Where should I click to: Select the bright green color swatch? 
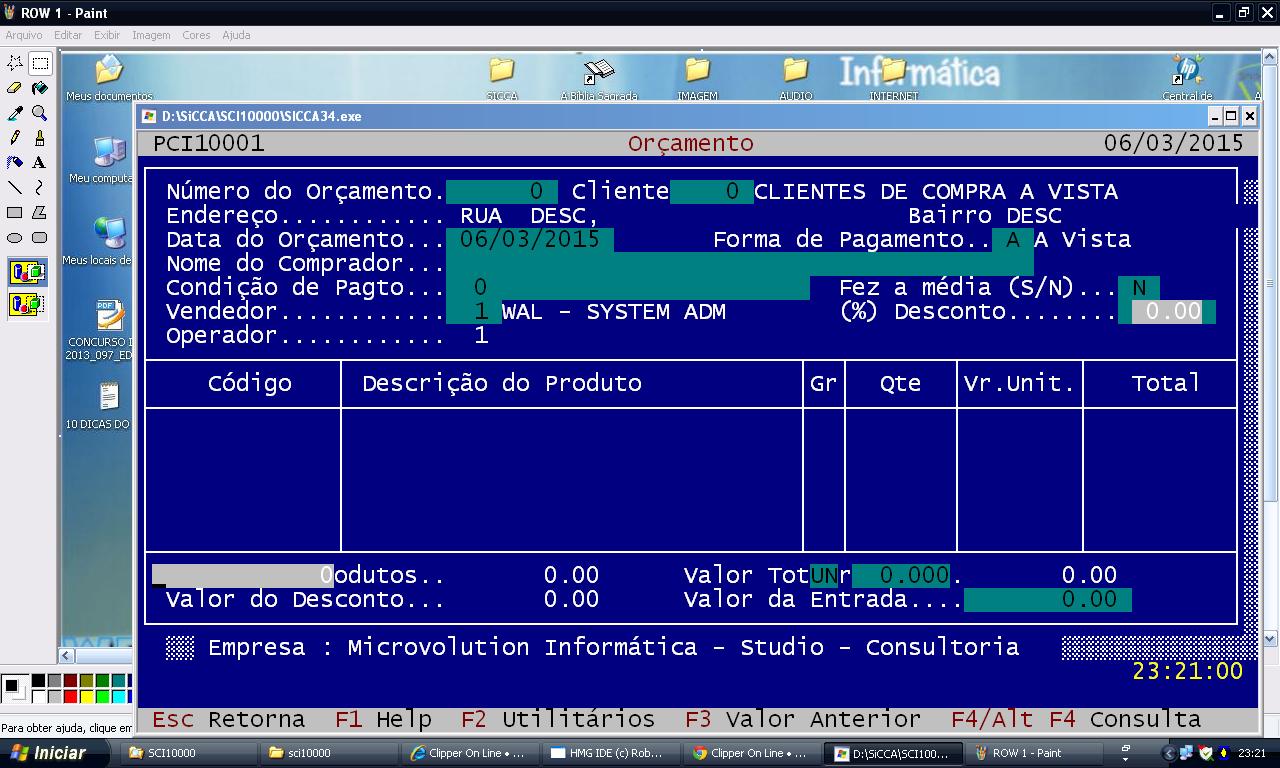pyautogui.click(x=102, y=697)
